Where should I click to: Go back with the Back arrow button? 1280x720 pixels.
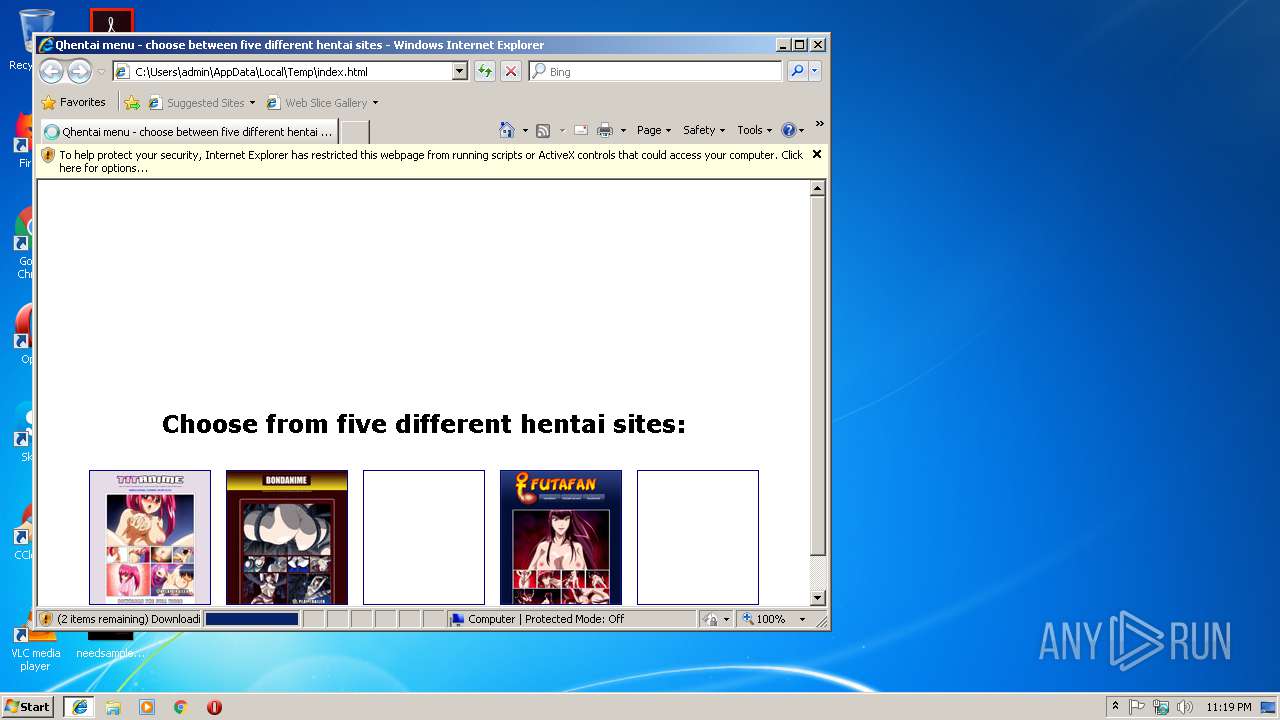point(51,71)
